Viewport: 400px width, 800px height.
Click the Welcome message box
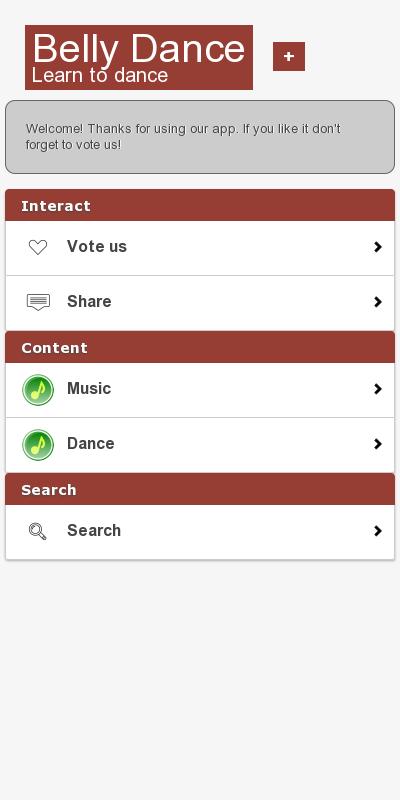pyautogui.click(x=200, y=137)
